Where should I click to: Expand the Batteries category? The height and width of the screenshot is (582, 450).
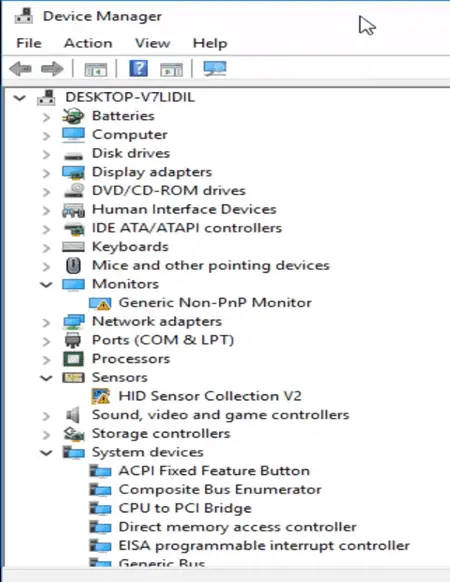click(46, 117)
